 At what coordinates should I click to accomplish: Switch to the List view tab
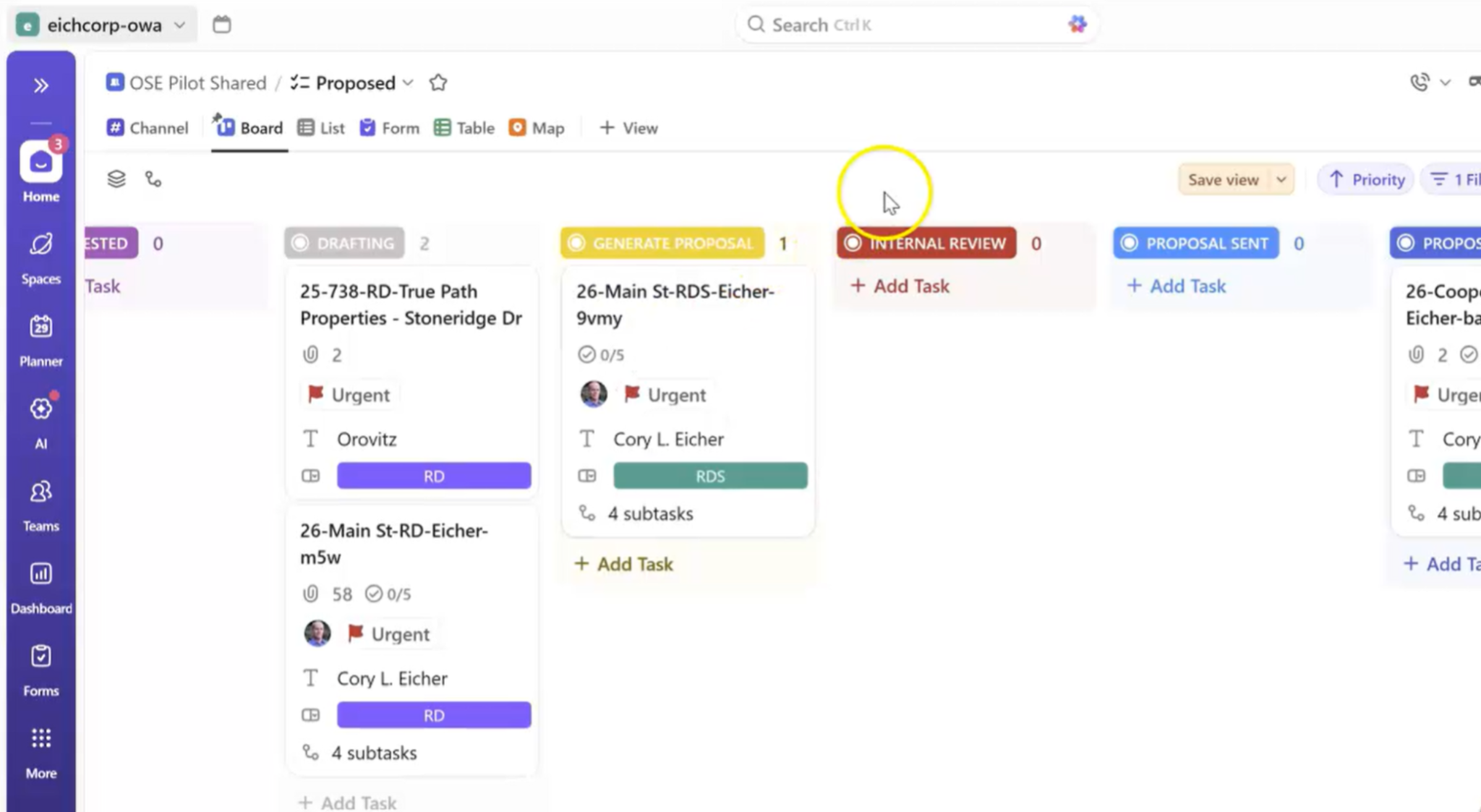click(321, 128)
